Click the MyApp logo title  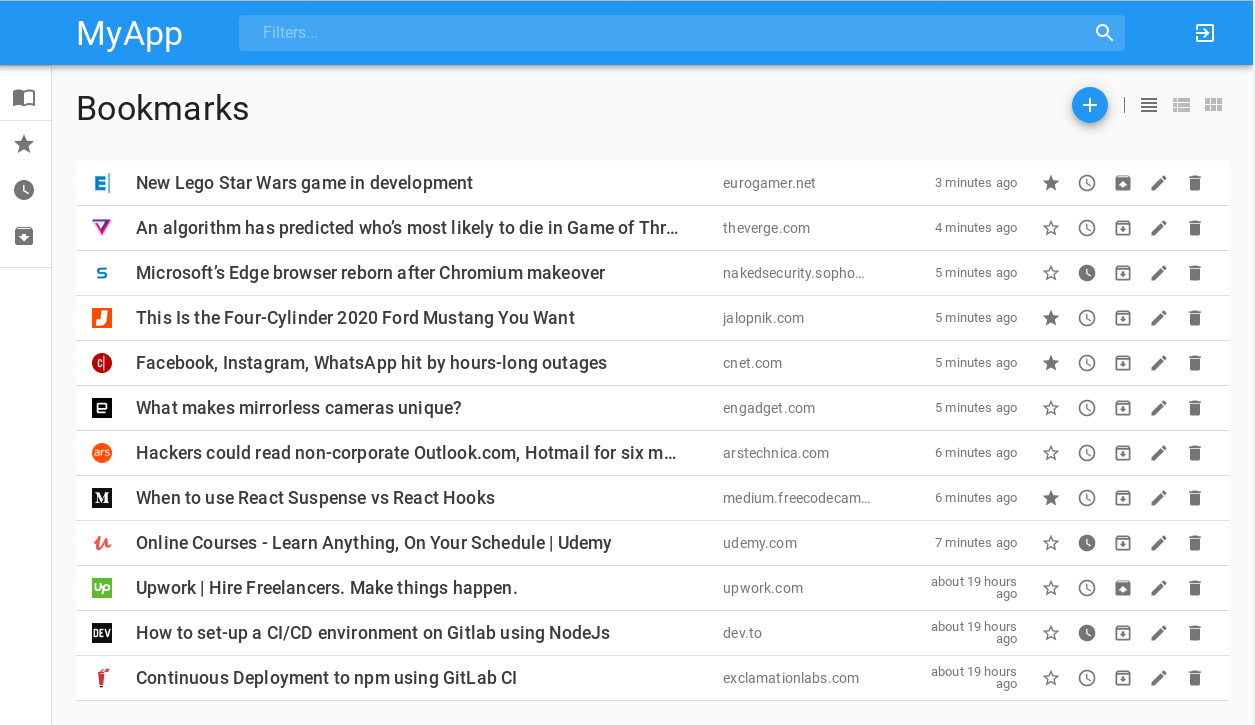pyautogui.click(x=130, y=33)
